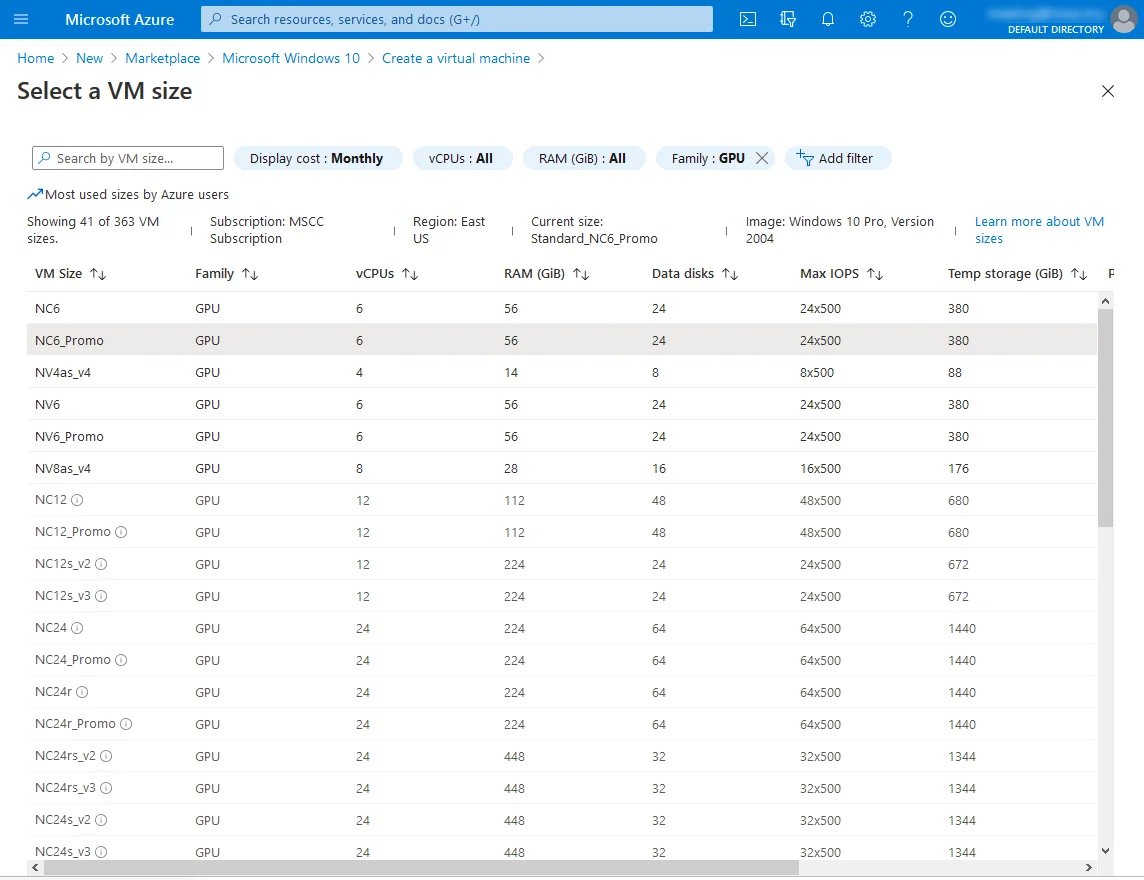1144x880 pixels.
Task: Select the NC6_Promo size row
Action: point(562,340)
